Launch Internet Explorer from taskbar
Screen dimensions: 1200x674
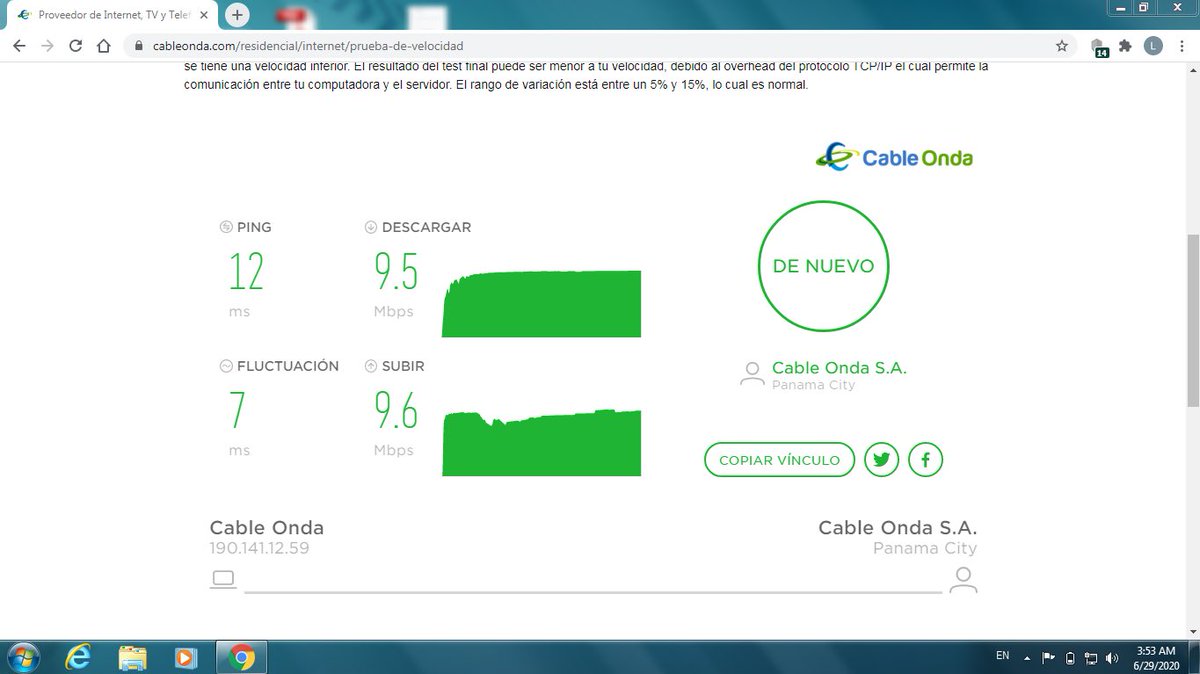pyautogui.click(x=78, y=657)
